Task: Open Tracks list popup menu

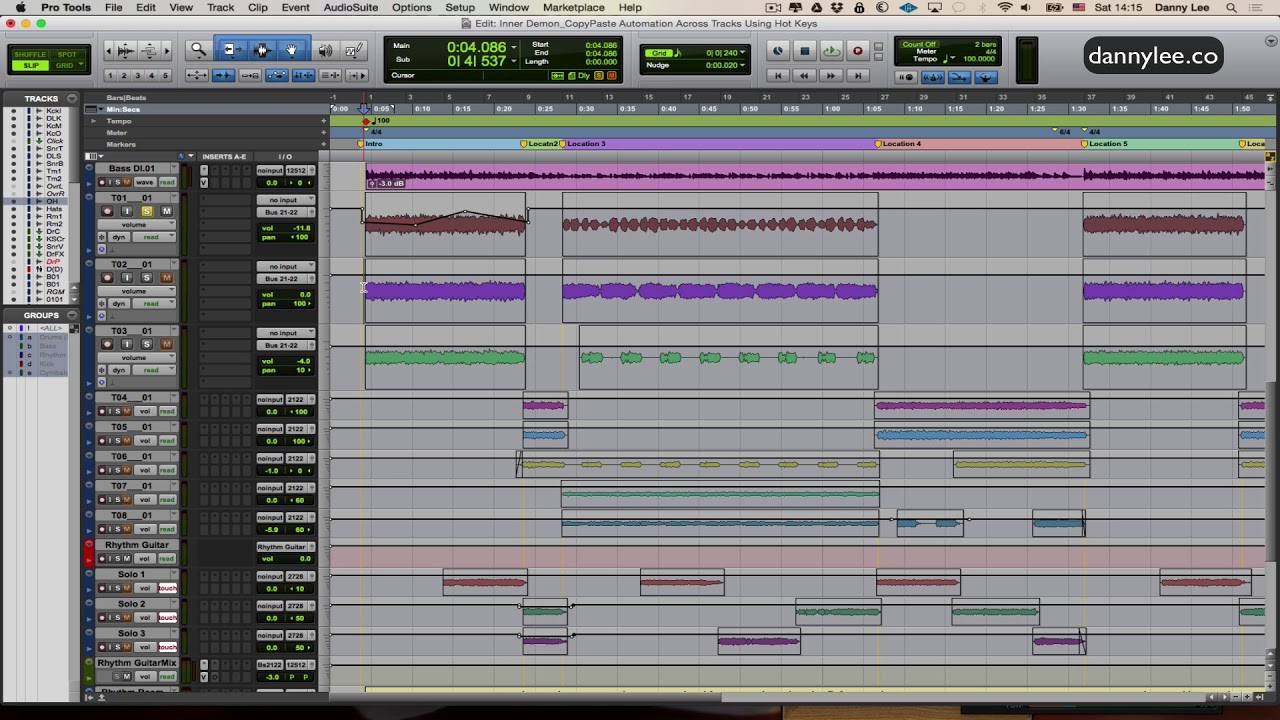Action: point(72,99)
